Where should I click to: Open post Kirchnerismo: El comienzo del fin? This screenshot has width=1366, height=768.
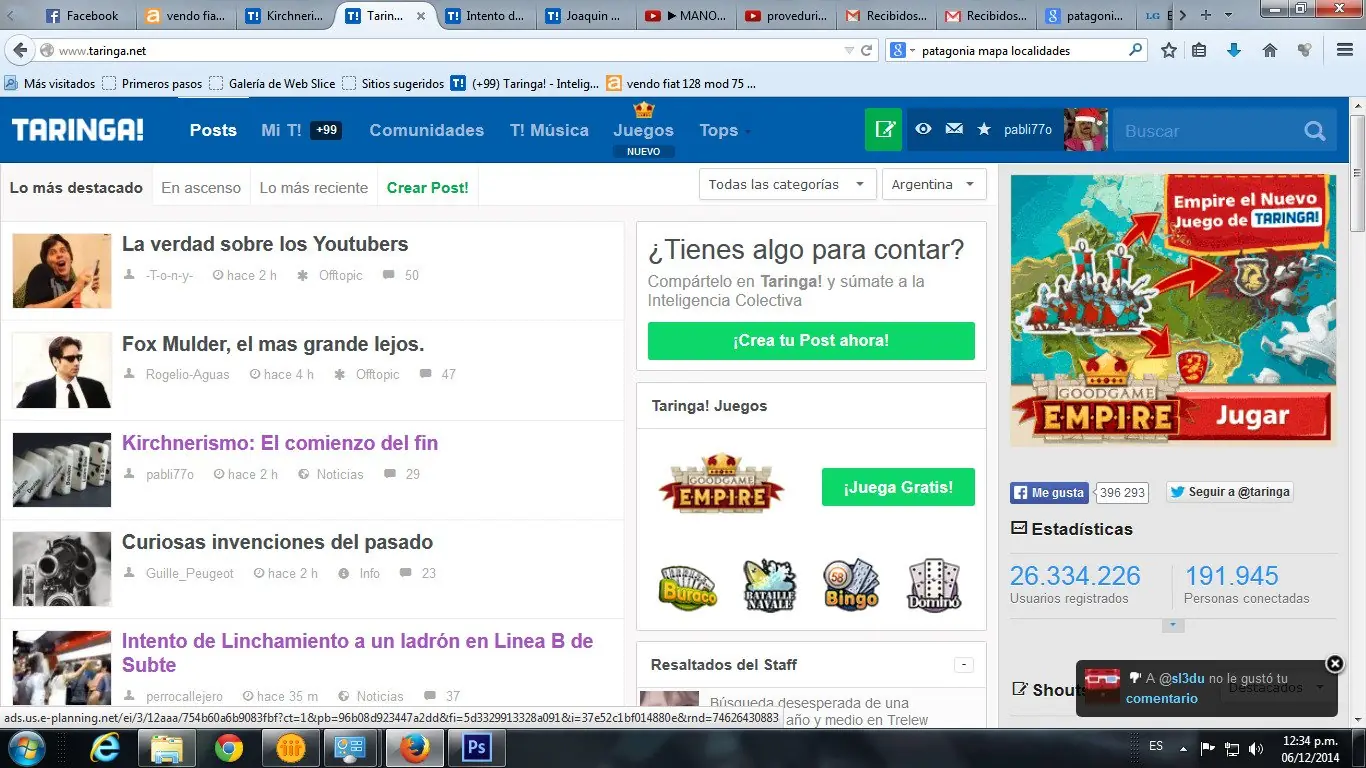(280, 443)
